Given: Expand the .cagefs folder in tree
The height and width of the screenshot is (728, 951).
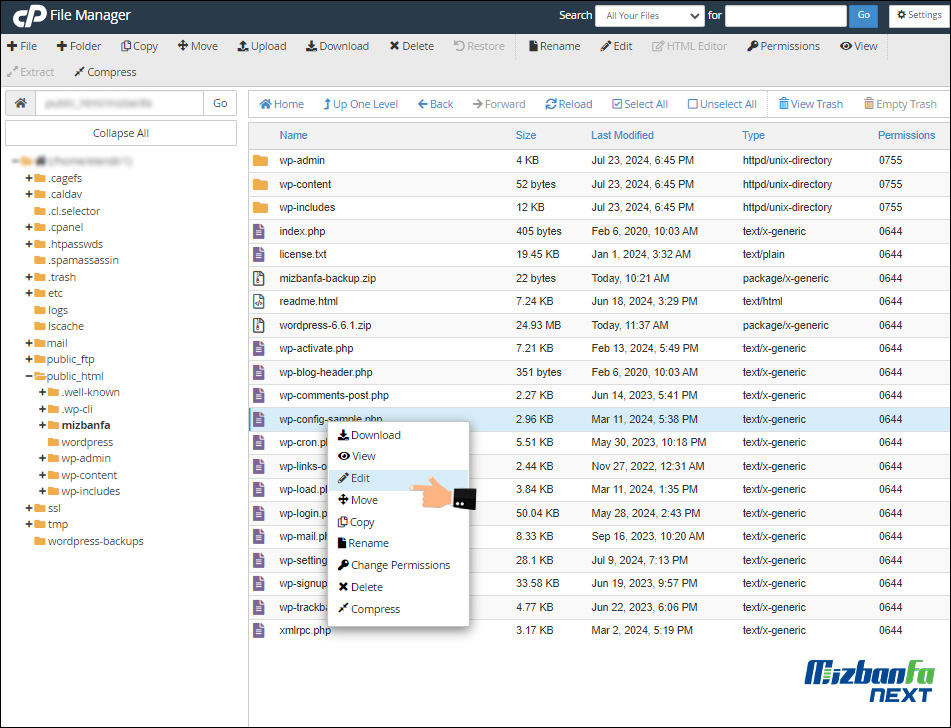Looking at the screenshot, I should click(29, 178).
